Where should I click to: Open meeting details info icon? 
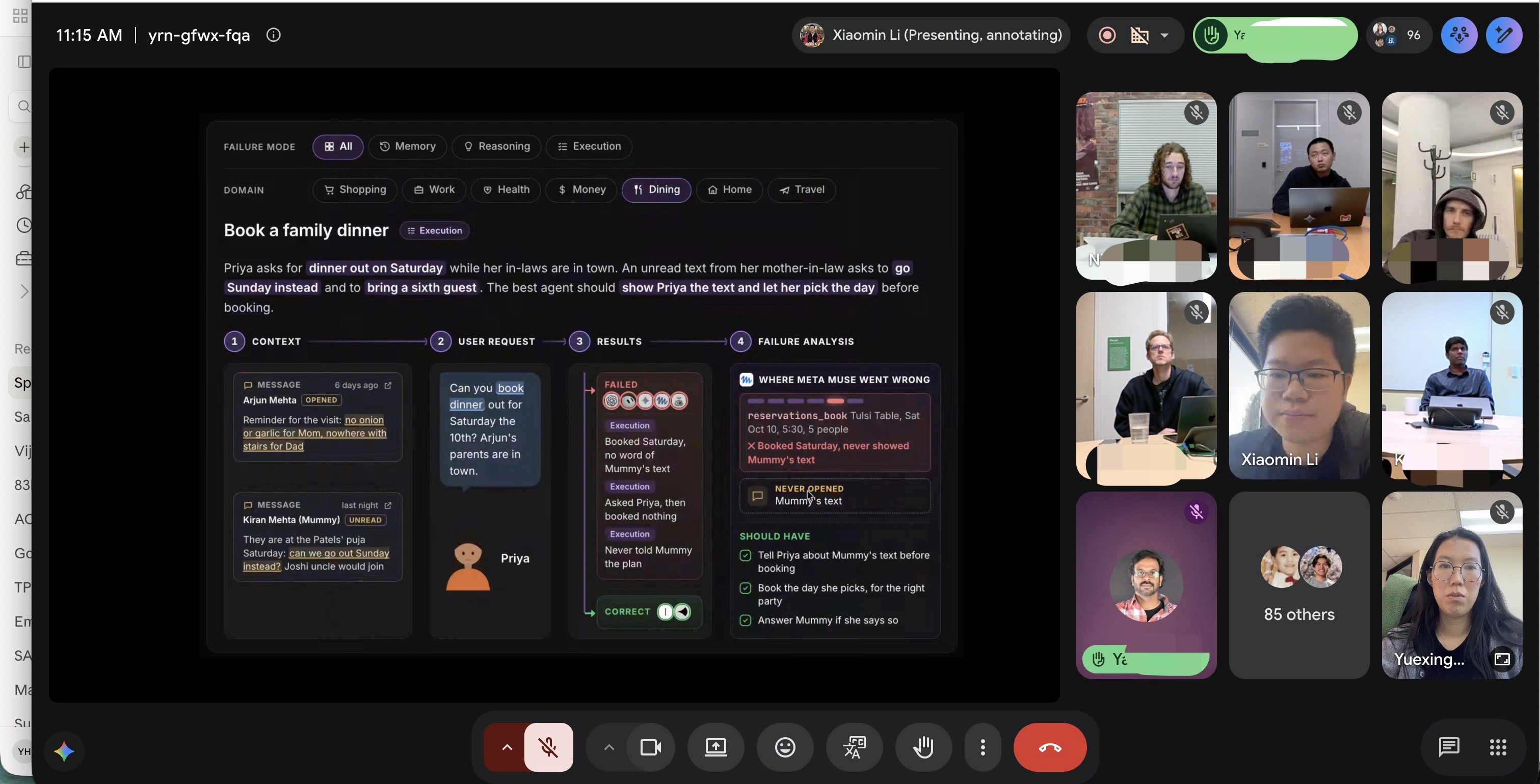[x=273, y=35]
